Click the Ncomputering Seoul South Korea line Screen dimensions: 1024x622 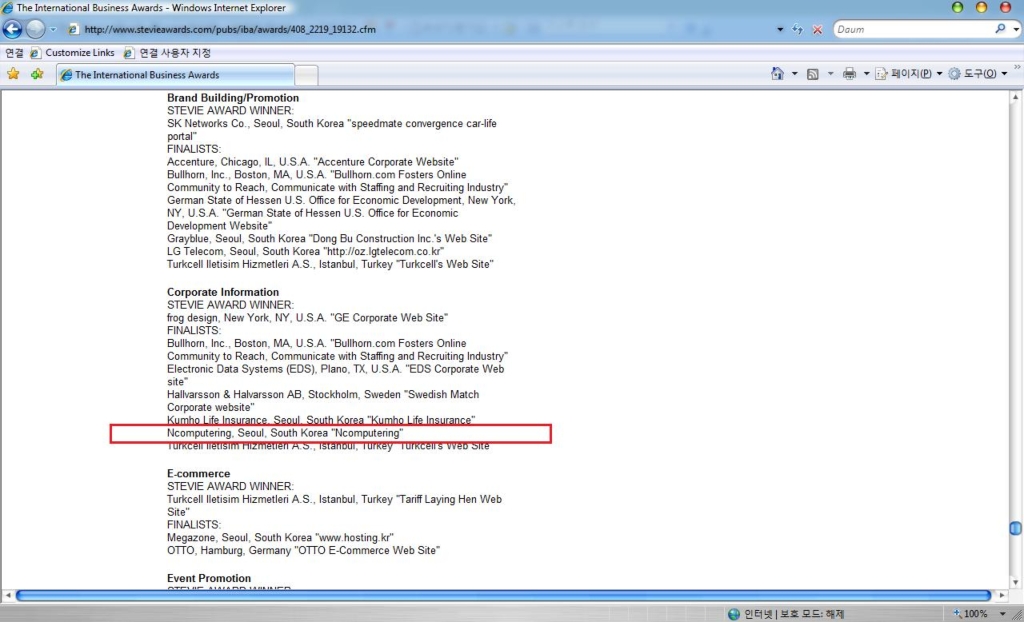(285, 433)
